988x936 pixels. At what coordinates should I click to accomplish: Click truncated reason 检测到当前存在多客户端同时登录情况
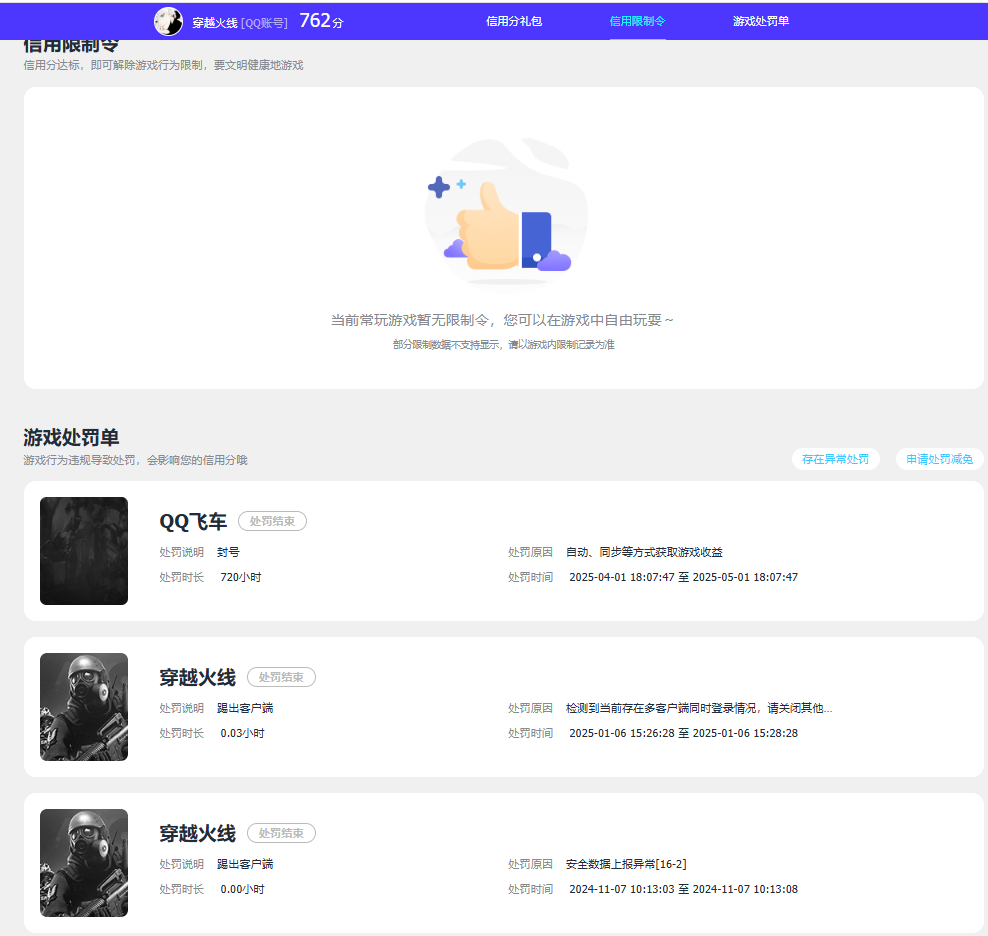point(699,708)
